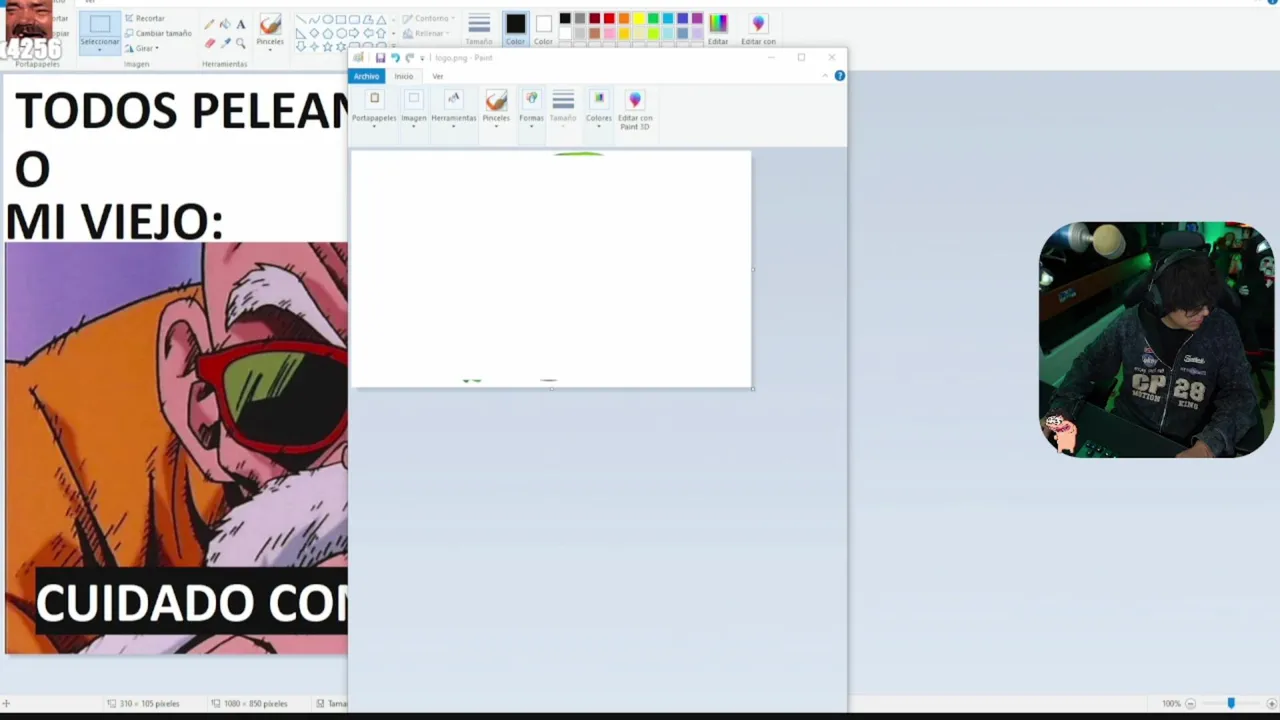Open the Girar dropdown in background Paint
The height and width of the screenshot is (720, 1280).
click(x=142, y=48)
